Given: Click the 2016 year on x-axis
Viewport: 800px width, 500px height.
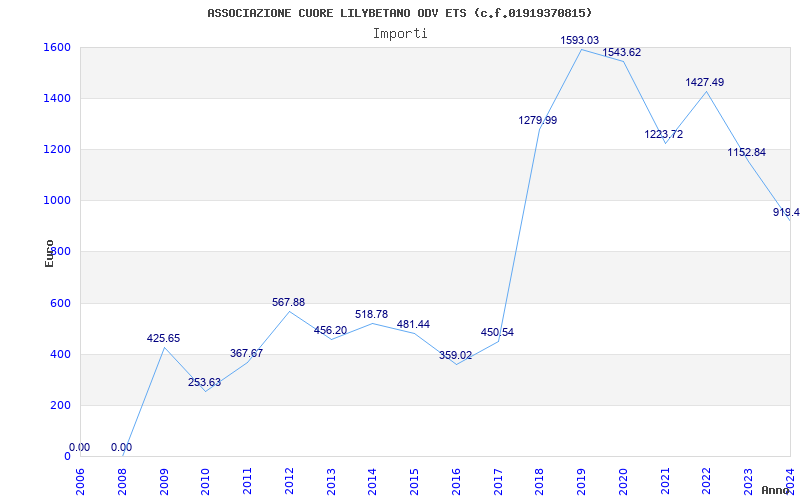Looking at the screenshot, I should click(456, 482).
